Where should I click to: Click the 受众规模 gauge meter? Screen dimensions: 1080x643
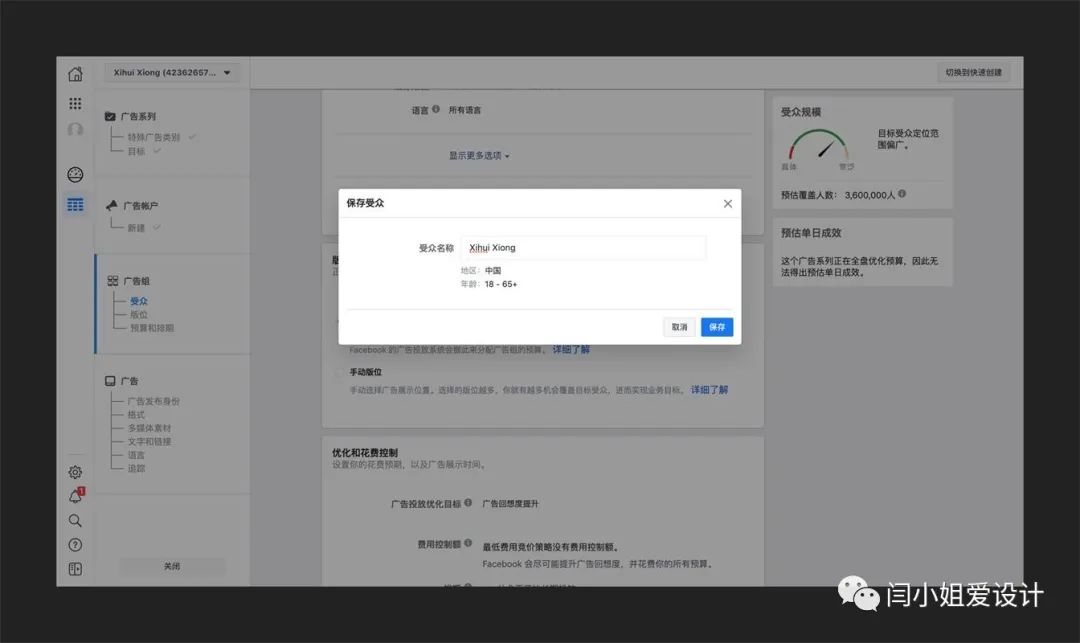818,146
